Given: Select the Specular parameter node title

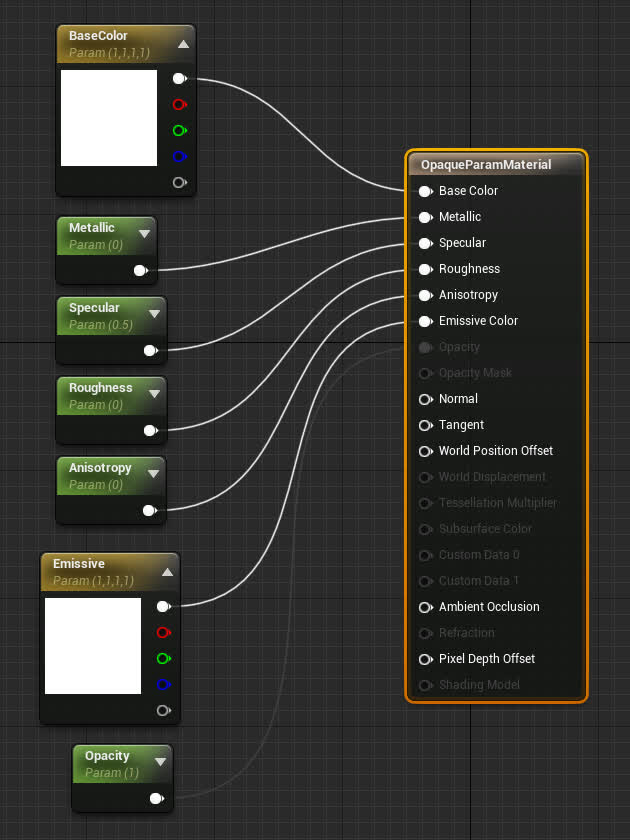Looking at the screenshot, I should (94, 308).
